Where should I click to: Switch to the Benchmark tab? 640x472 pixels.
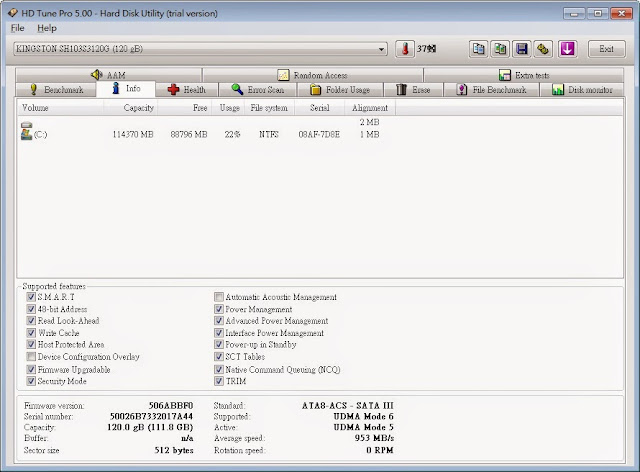(56, 89)
